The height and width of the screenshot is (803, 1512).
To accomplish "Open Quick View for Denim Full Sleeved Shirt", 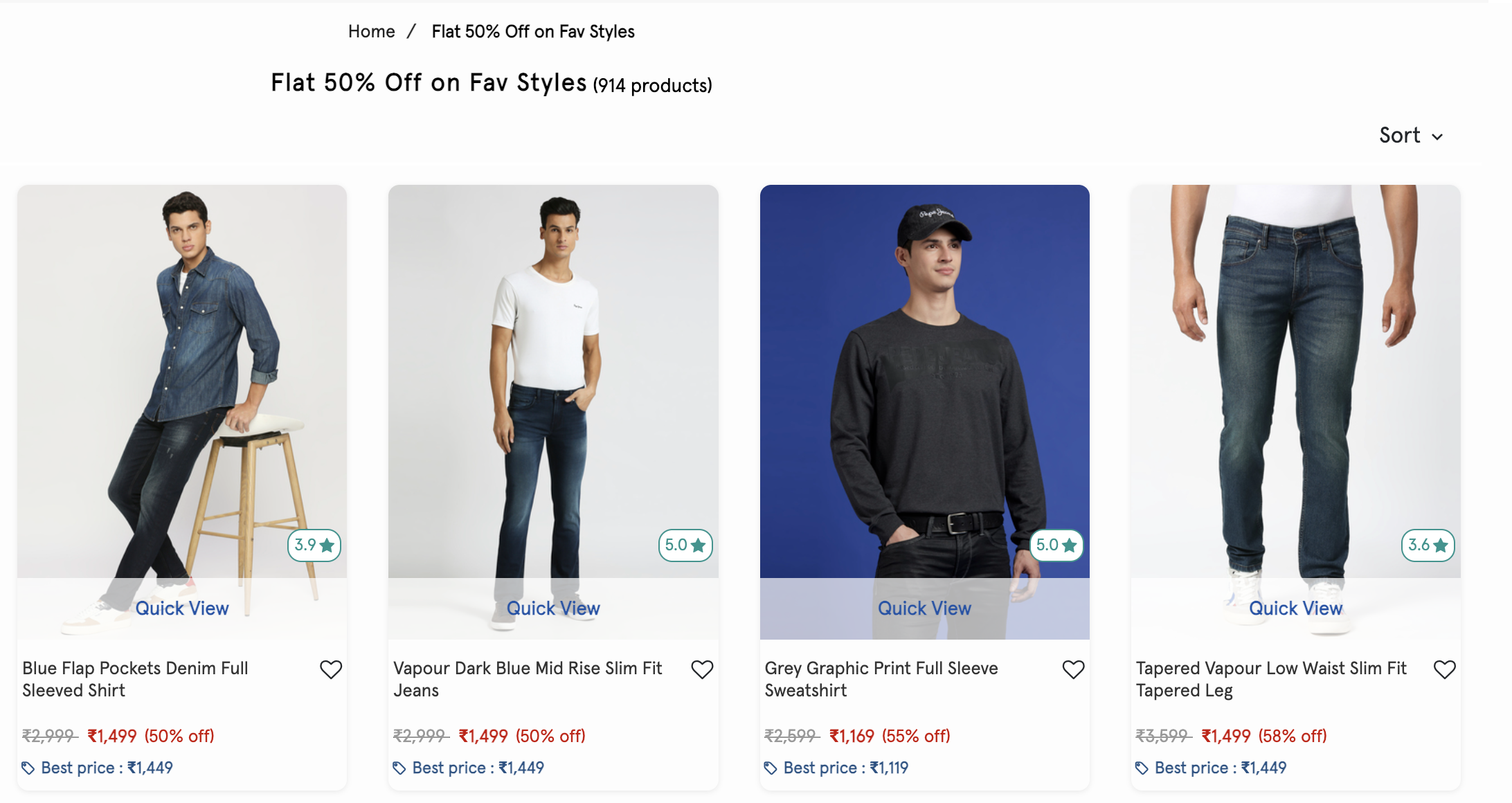I will tap(182, 608).
